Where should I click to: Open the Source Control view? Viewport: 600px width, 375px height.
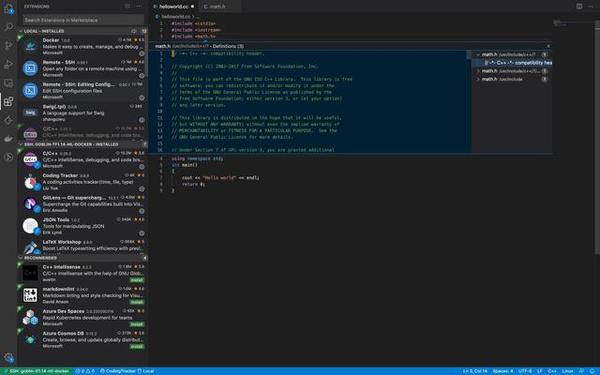(8, 46)
